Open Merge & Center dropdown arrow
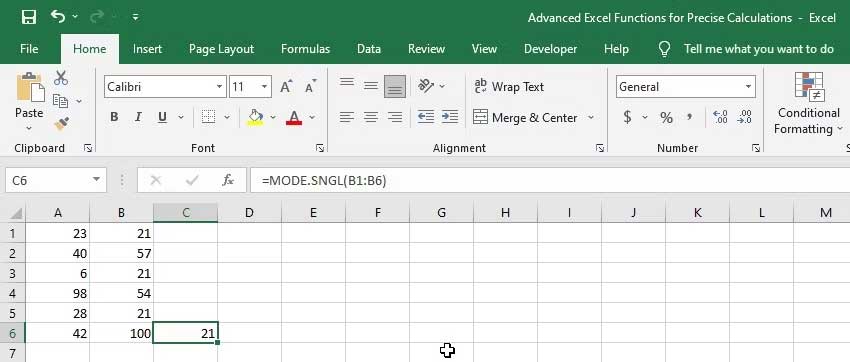 click(x=591, y=118)
